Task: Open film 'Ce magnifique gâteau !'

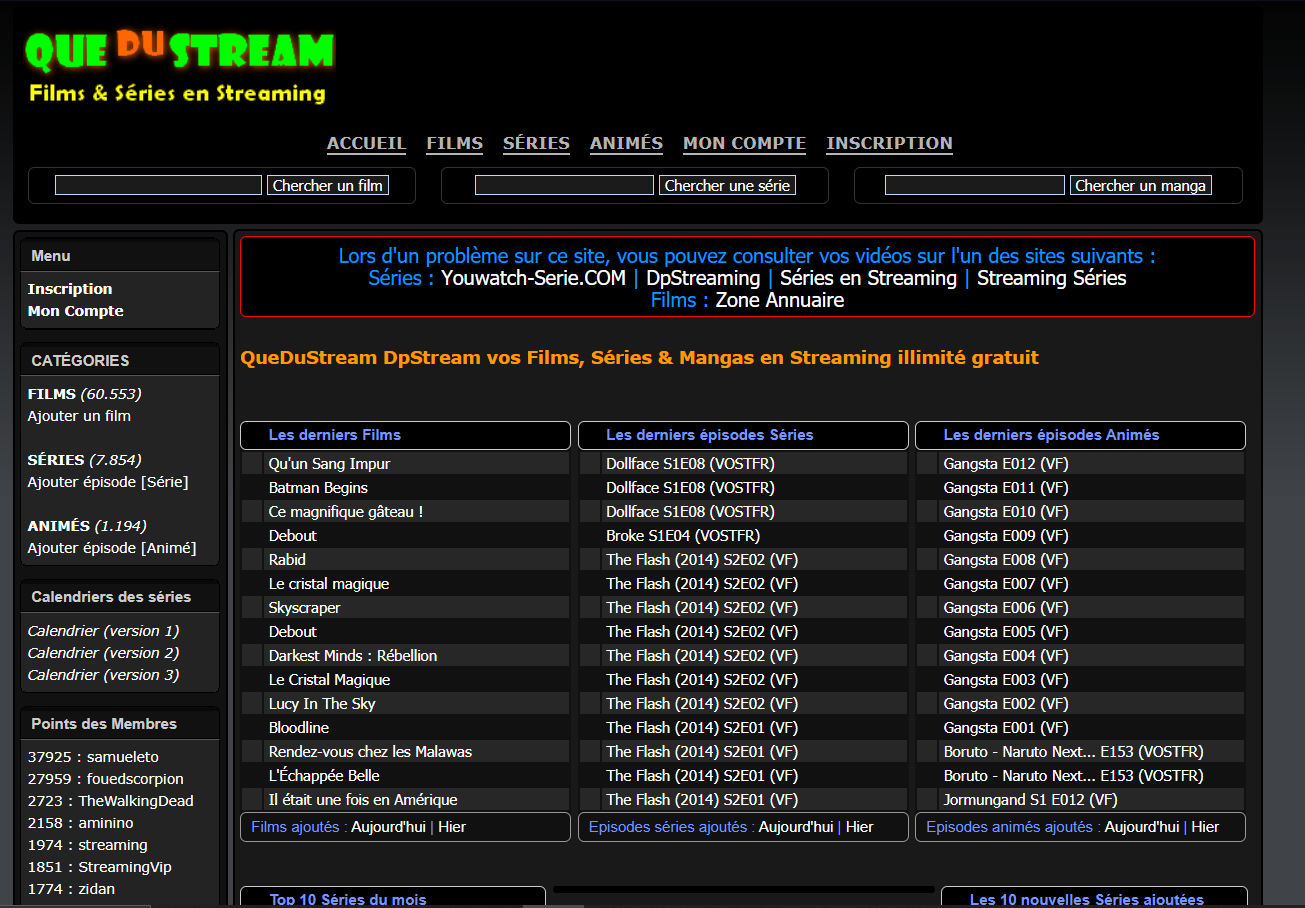Action: [x=346, y=512]
